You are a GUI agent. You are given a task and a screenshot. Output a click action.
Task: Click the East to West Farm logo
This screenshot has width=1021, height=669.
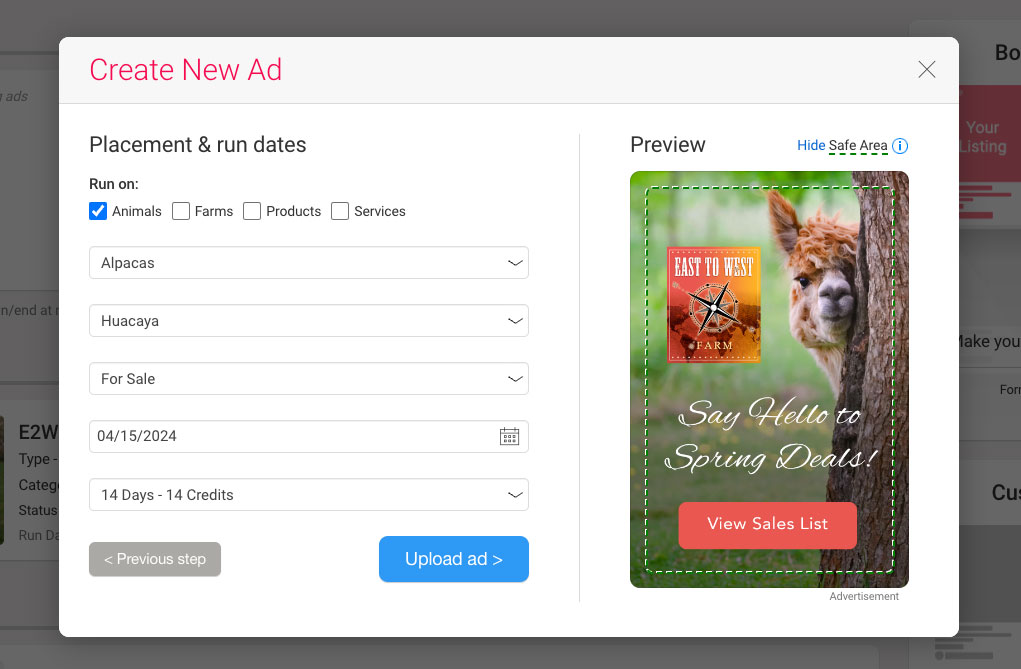pyautogui.click(x=714, y=304)
